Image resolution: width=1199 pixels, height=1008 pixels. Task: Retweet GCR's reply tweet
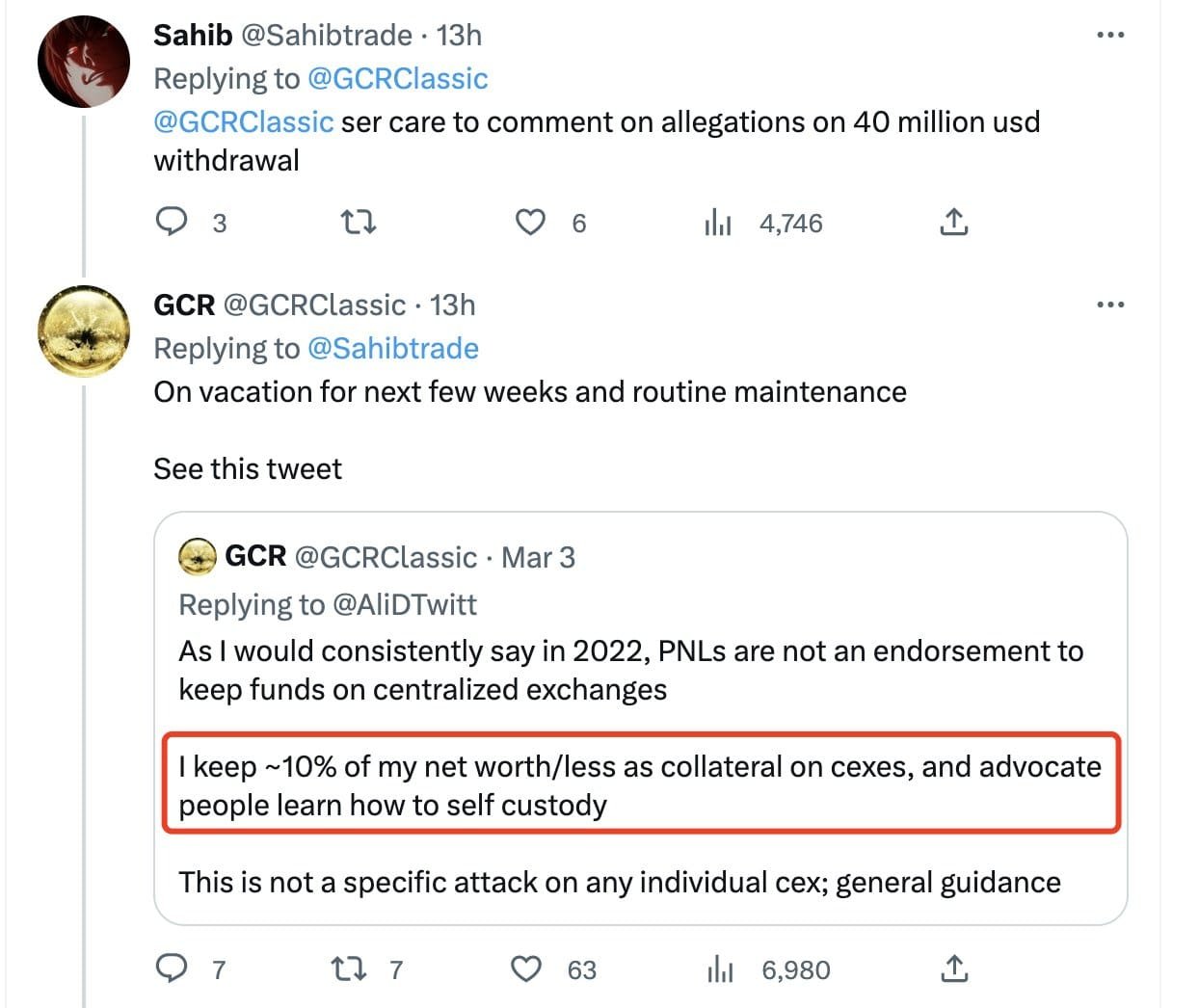(x=347, y=968)
